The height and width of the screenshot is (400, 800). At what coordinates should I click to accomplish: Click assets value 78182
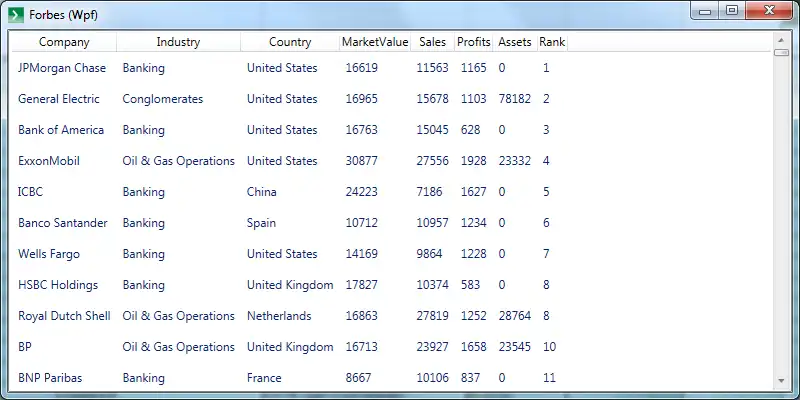click(515, 99)
